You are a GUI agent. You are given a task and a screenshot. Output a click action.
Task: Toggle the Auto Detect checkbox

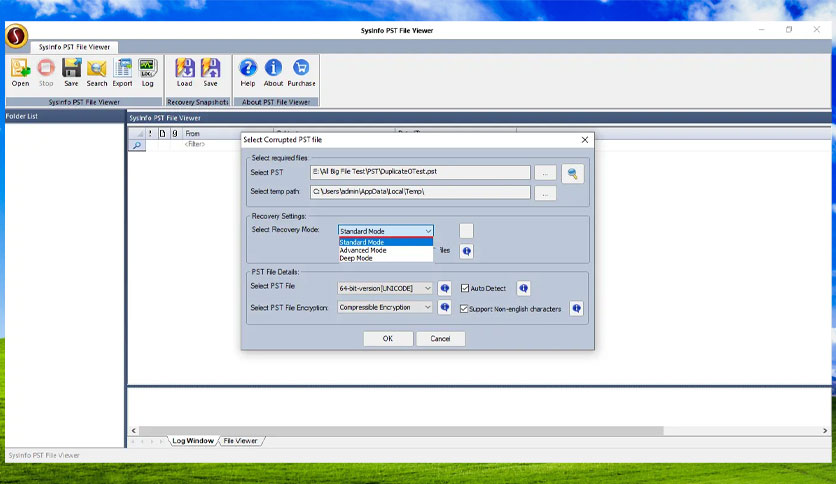[465, 288]
